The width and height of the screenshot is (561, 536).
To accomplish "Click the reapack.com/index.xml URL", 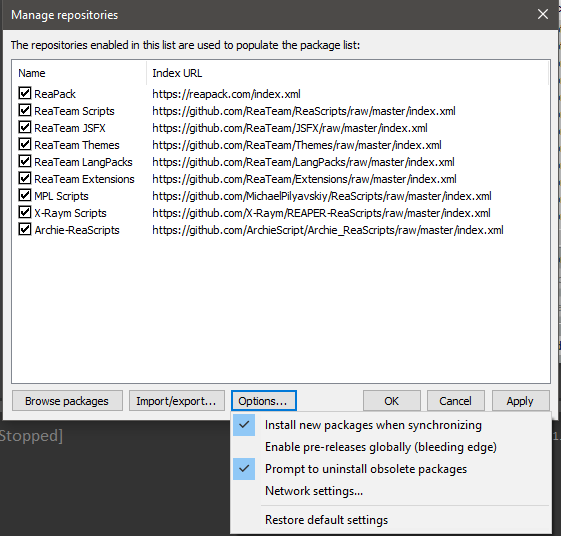I will 226,94.
